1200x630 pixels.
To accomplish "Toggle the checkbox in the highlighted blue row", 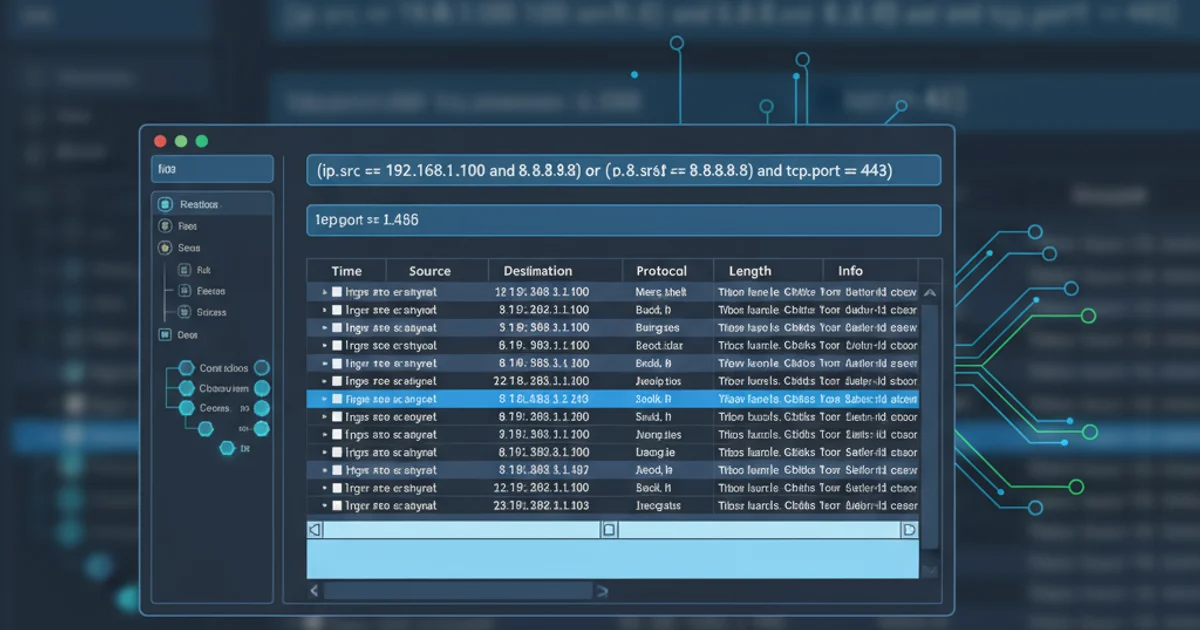I will tap(337, 398).
